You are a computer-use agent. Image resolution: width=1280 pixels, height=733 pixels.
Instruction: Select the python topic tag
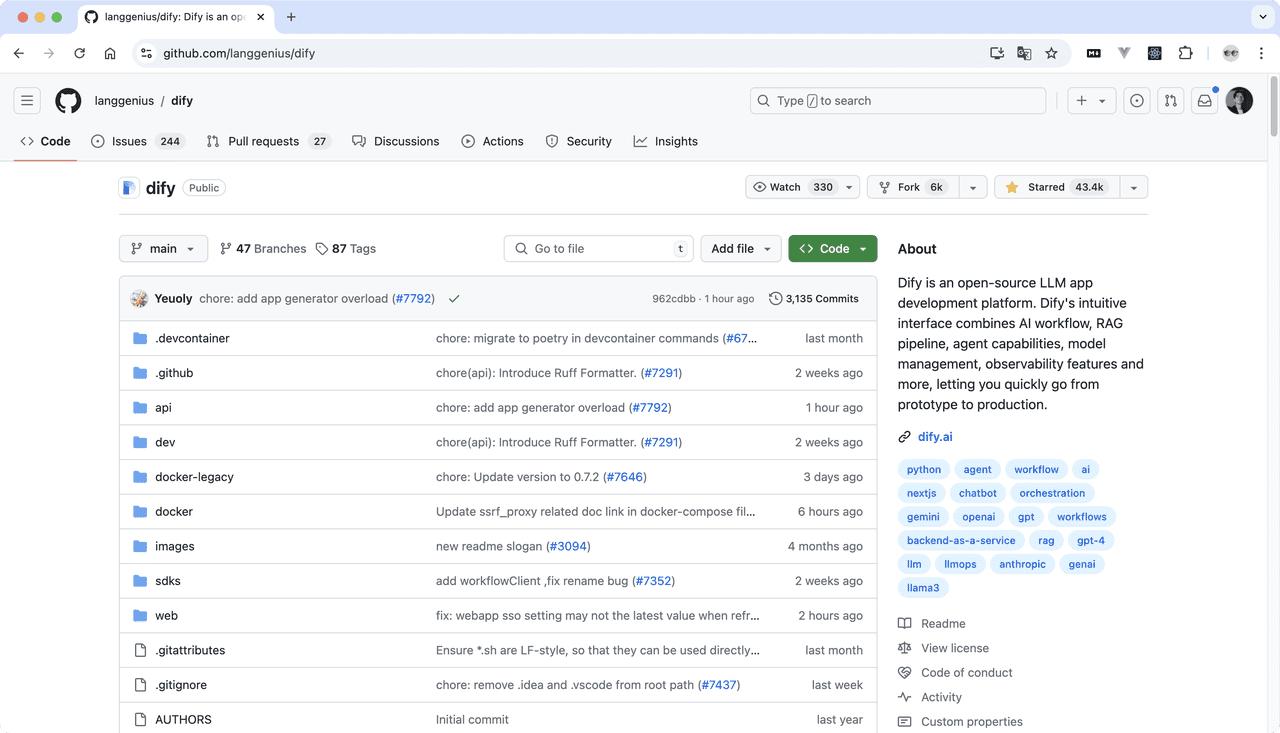[924, 469]
